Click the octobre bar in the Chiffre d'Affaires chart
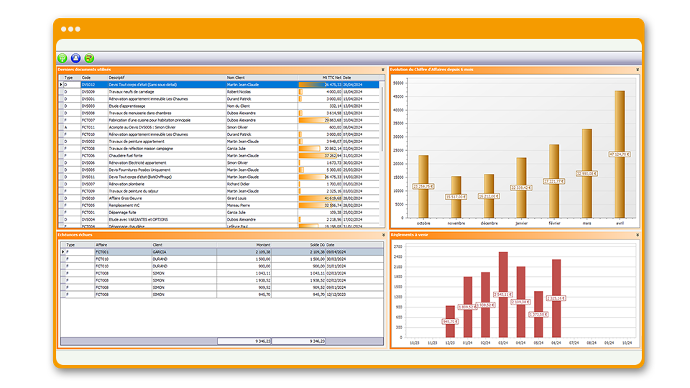 click(423, 187)
